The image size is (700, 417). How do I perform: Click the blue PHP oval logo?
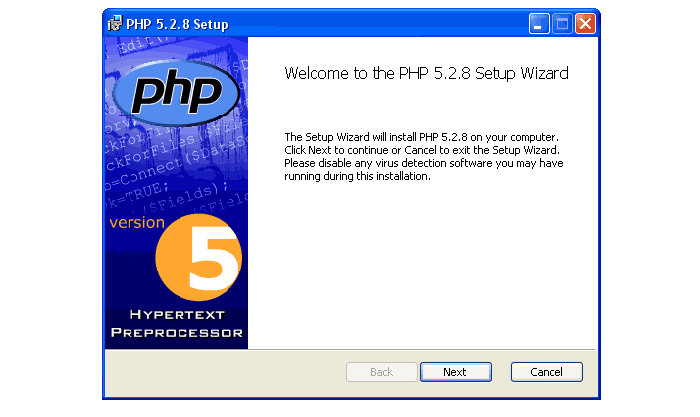click(x=176, y=95)
